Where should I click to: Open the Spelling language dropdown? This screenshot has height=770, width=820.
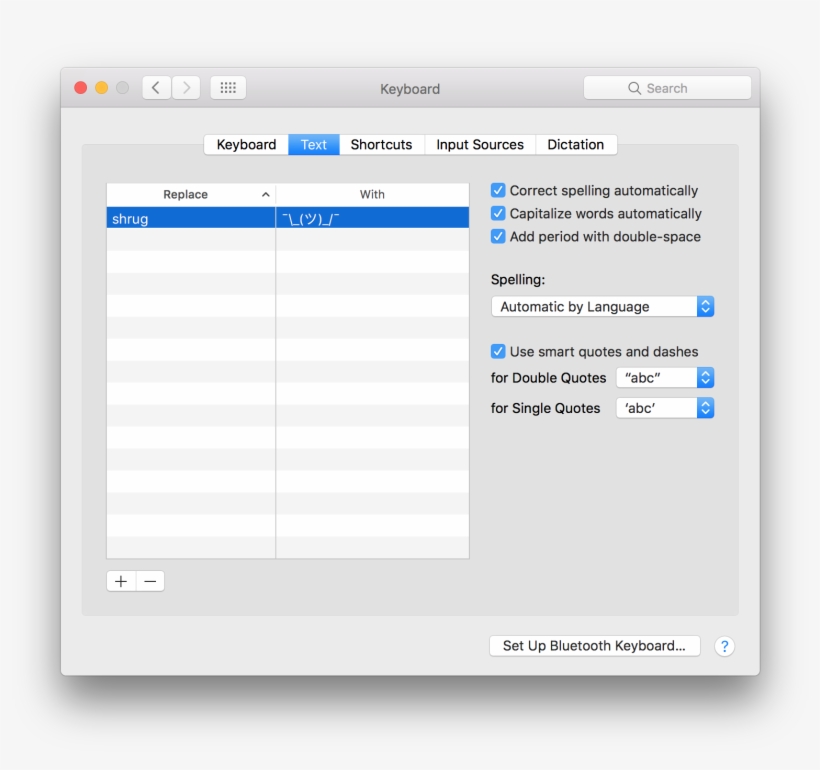602,306
